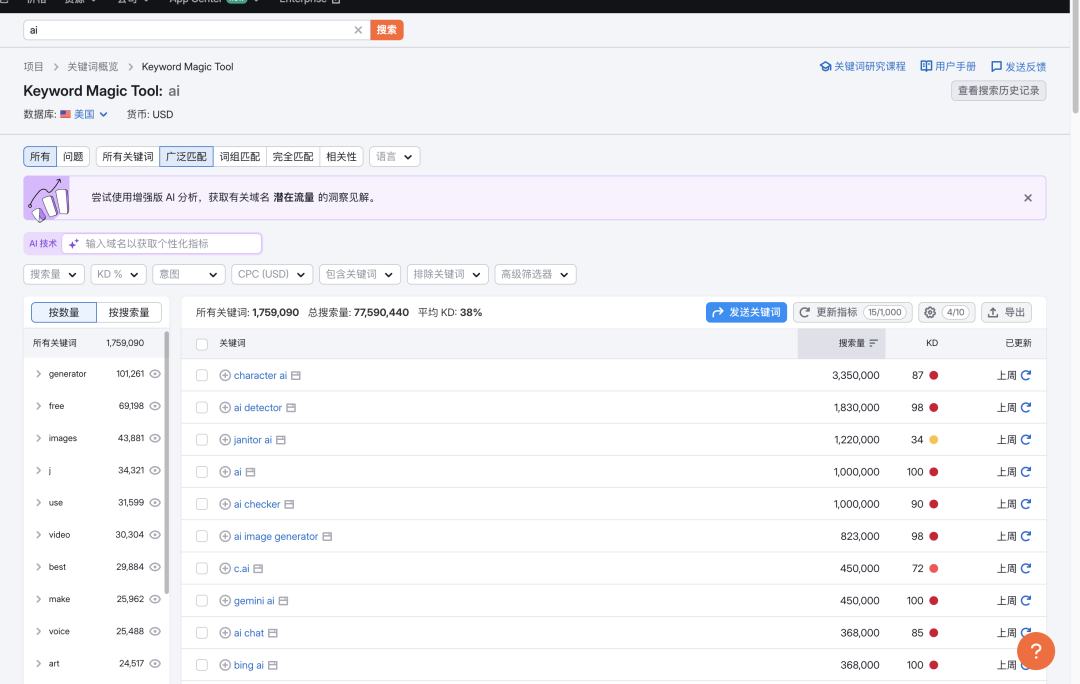The width and height of the screenshot is (1080, 684).
Task: Tick the checkbox for ai checker row
Action: click(x=202, y=504)
